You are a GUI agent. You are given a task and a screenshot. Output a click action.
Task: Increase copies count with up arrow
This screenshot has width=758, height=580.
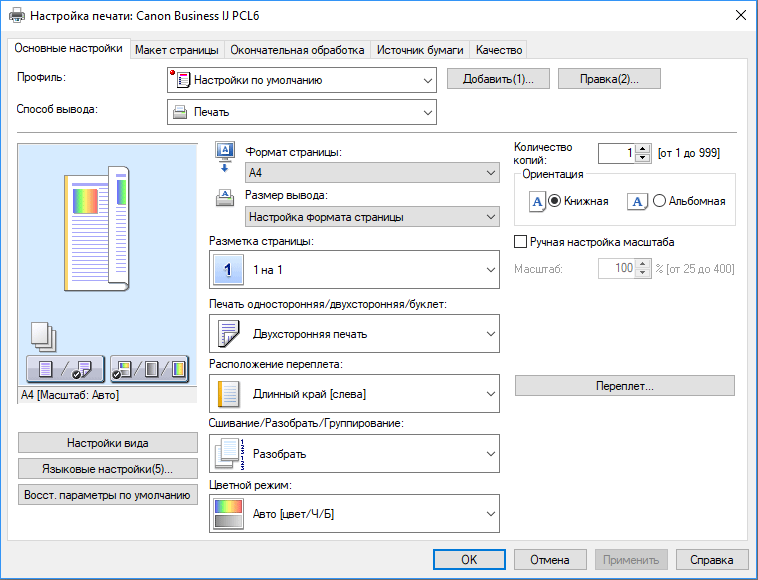tap(642, 149)
